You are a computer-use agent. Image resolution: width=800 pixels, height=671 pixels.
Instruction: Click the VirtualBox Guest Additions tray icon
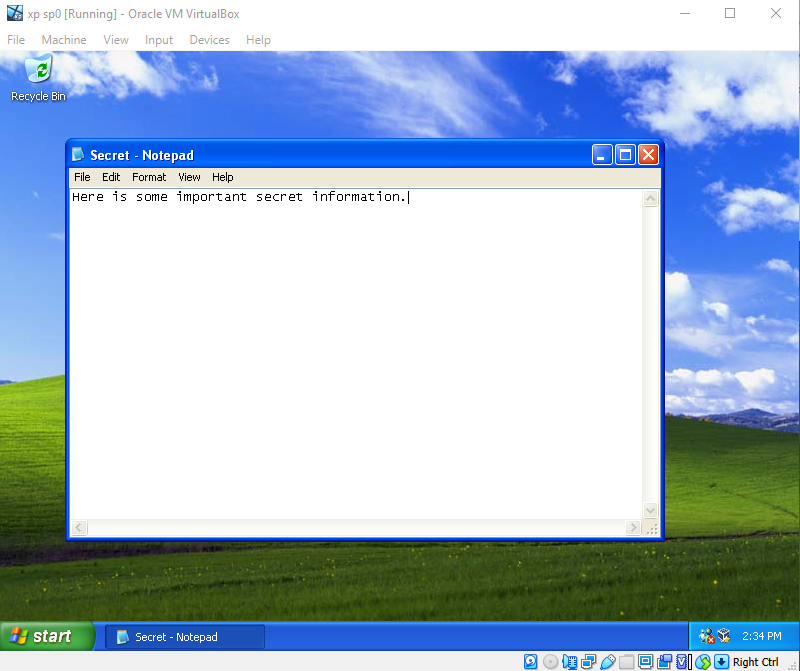pos(724,636)
